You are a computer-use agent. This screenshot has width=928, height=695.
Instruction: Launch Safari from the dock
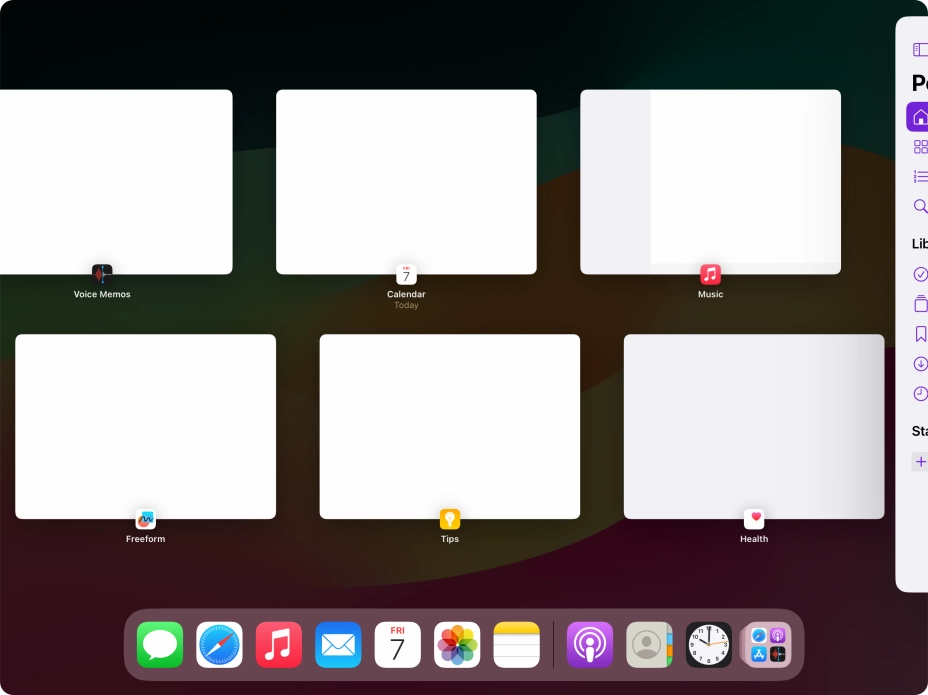[219, 644]
